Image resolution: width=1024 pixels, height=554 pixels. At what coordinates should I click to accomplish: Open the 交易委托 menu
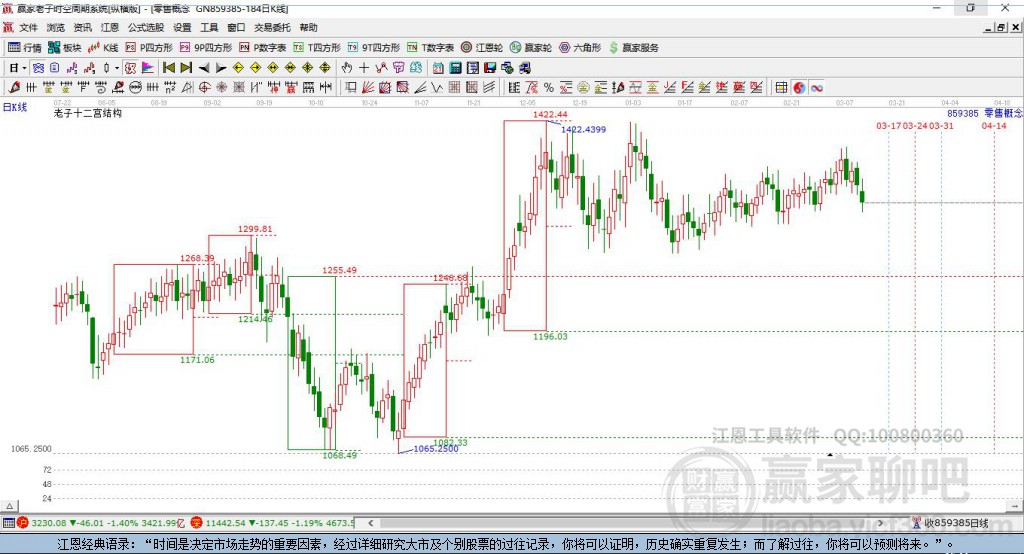click(272, 27)
